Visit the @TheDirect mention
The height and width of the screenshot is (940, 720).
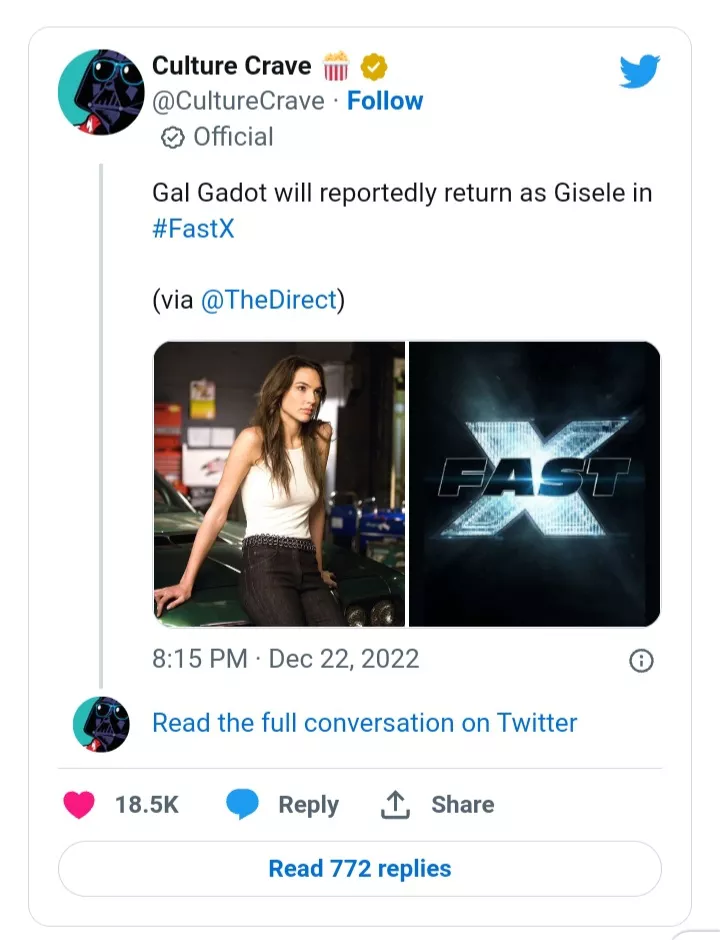[268, 301]
